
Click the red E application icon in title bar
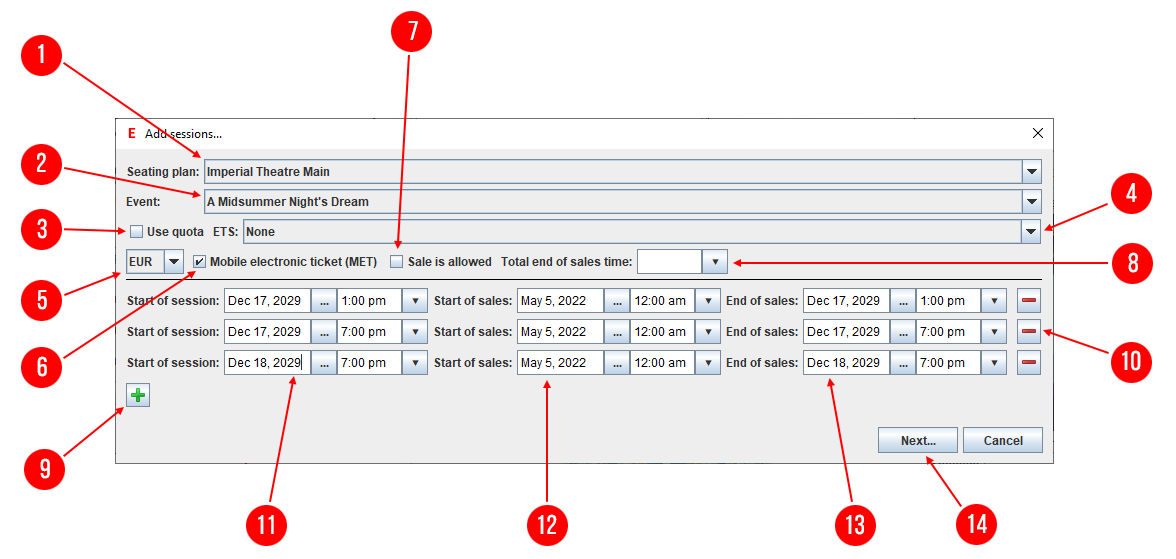132,134
